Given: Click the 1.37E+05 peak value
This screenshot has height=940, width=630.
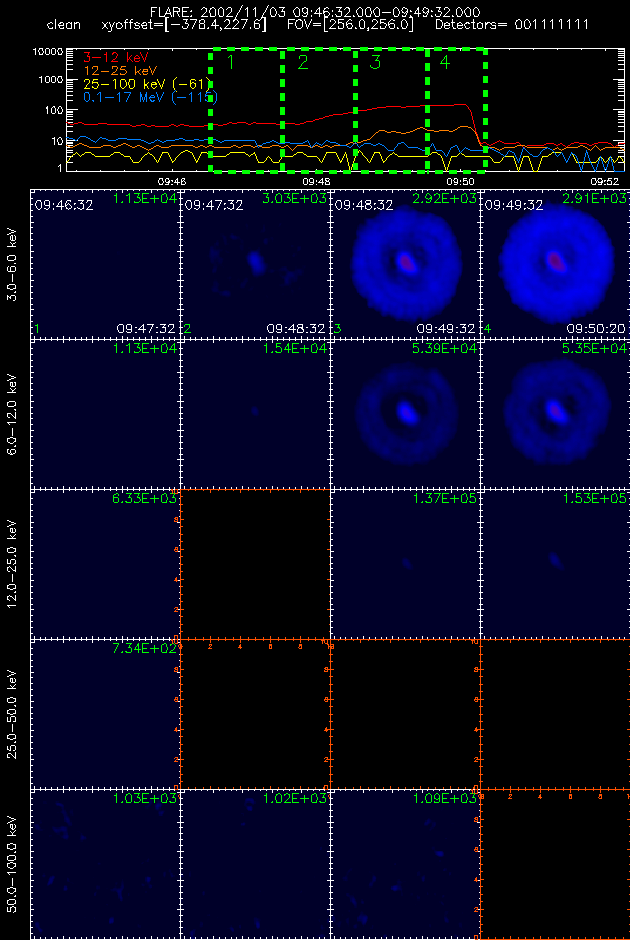Looking at the screenshot, I should pyautogui.click(x=445, y=498).
